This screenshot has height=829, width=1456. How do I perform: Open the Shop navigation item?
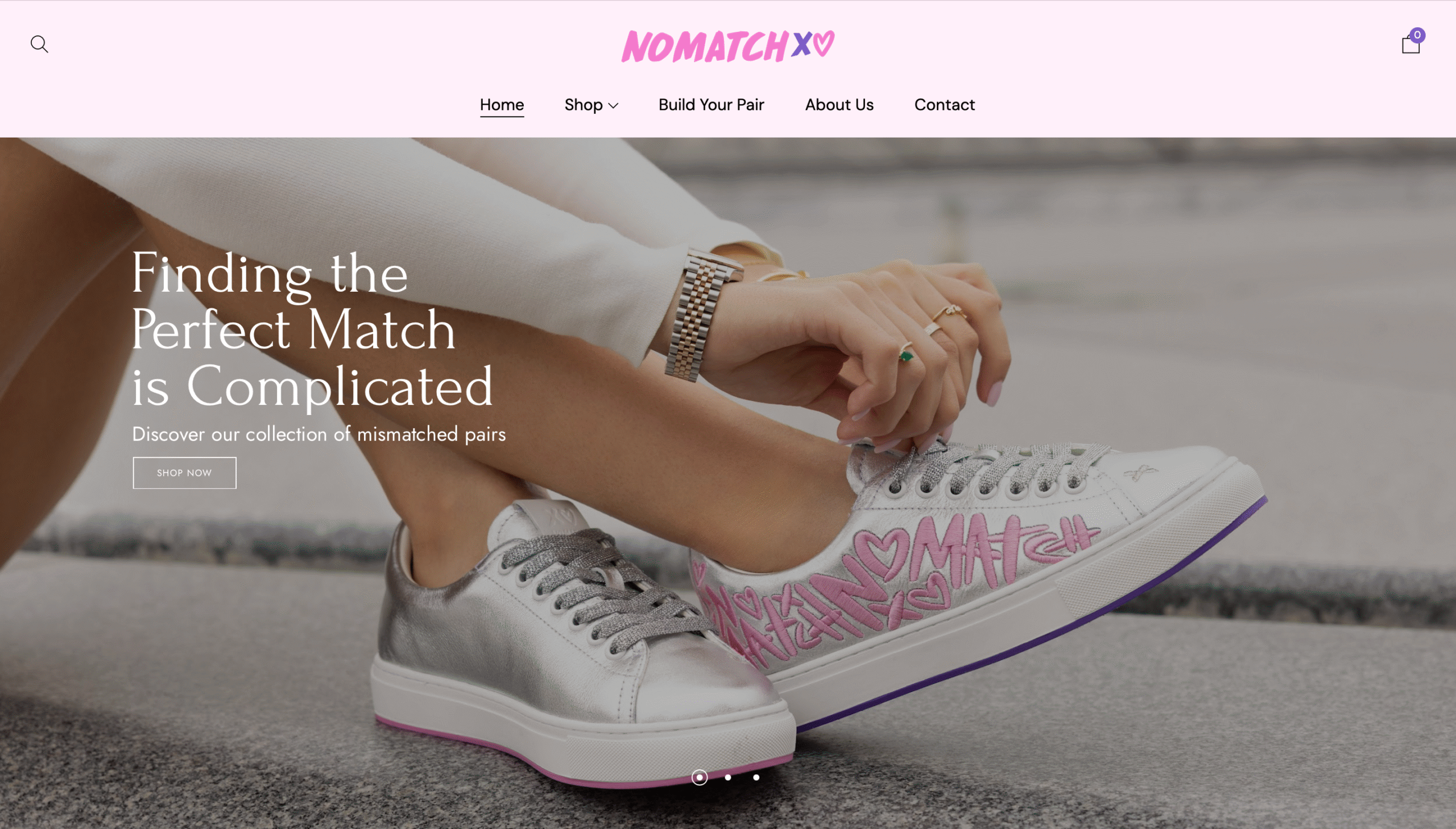pos(591,105)
